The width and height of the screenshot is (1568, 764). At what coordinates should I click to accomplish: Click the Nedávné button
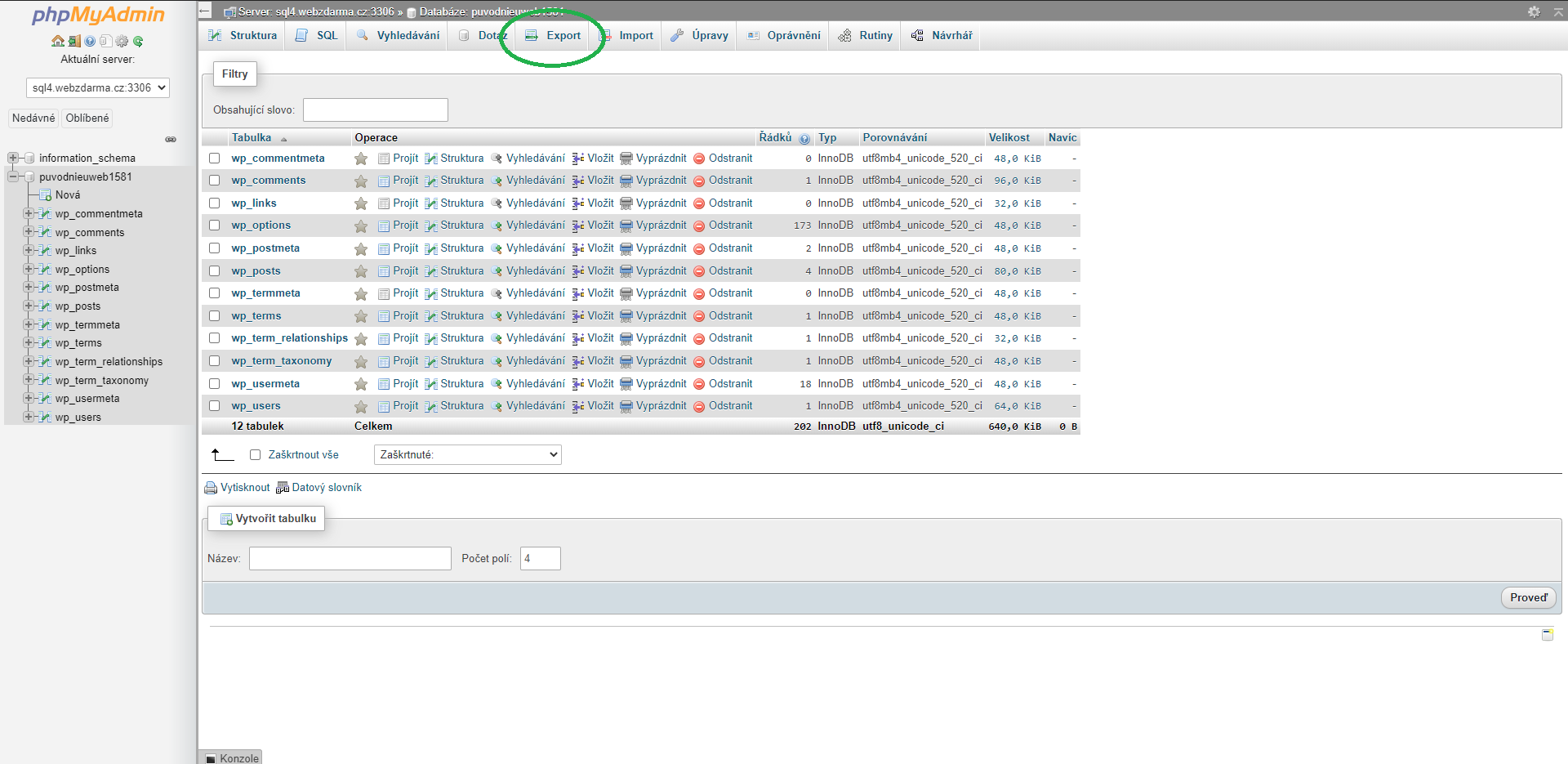click(x=33, y=118)
